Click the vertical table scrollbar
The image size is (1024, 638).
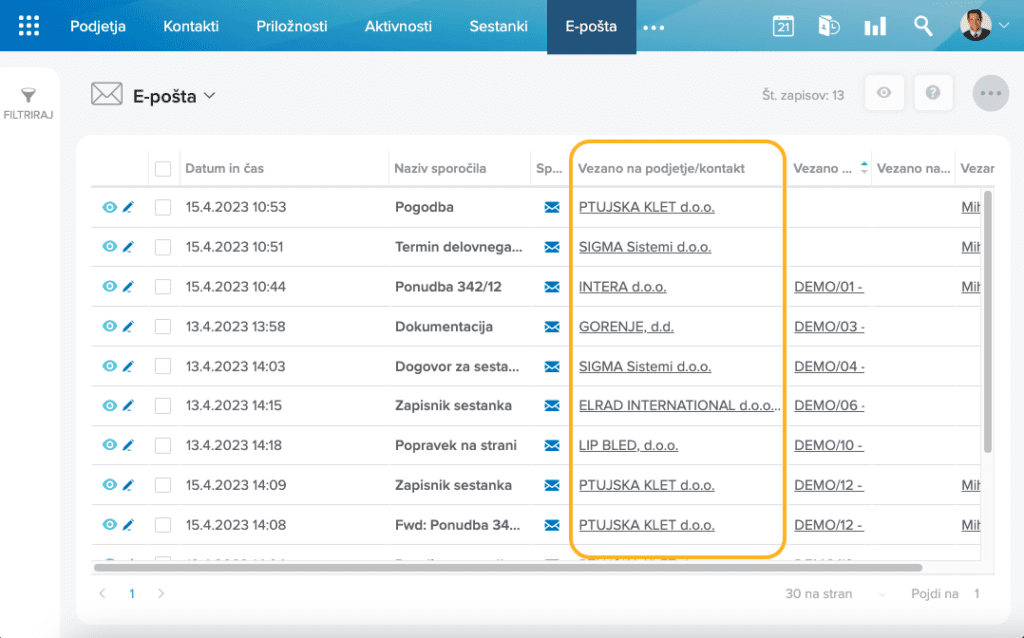pyautogui.click(x=987, y=321)
